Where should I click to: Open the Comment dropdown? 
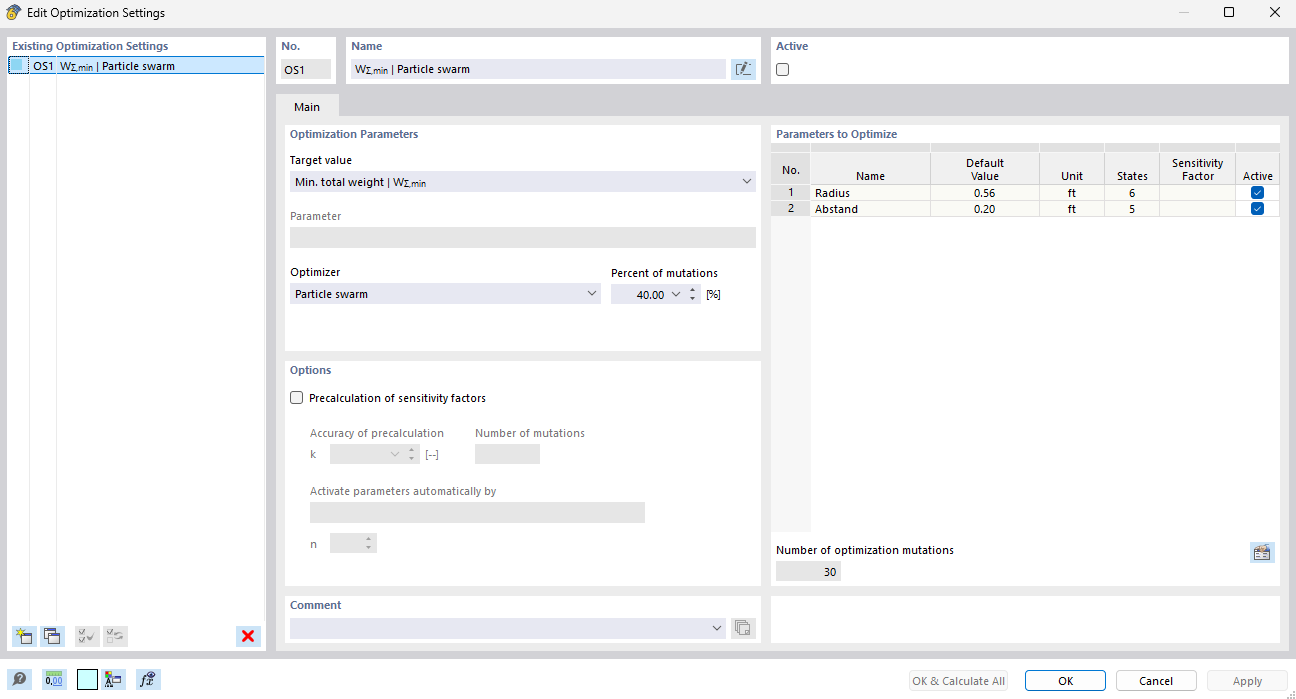pos(716,627)
